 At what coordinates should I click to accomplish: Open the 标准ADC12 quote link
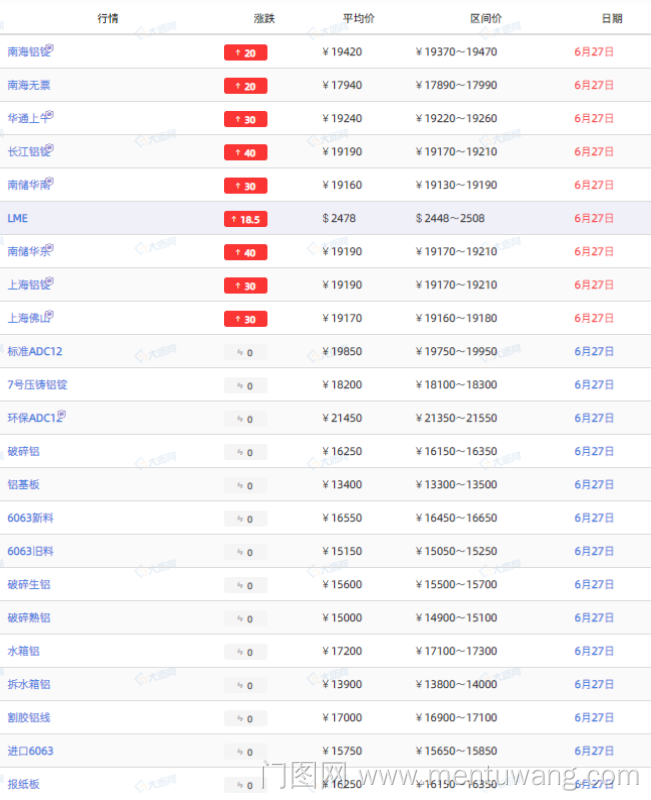pos(34,351)
